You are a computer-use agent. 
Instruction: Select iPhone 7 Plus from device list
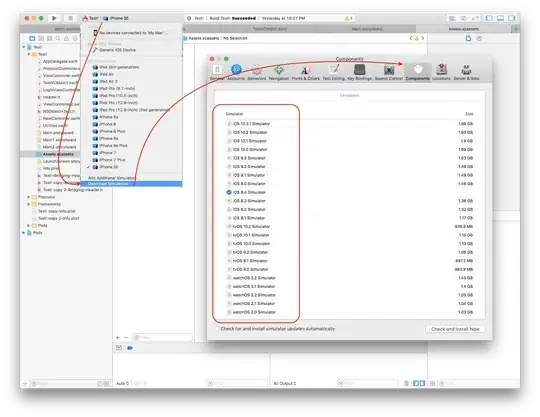tap(112, 160)
